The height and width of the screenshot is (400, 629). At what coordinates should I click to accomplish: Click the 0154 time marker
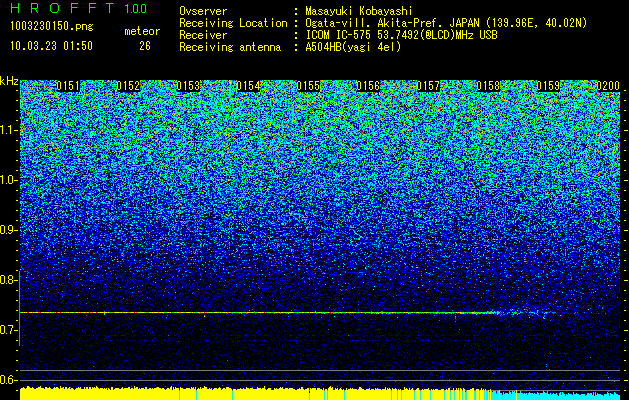click(x=248, y=86)
